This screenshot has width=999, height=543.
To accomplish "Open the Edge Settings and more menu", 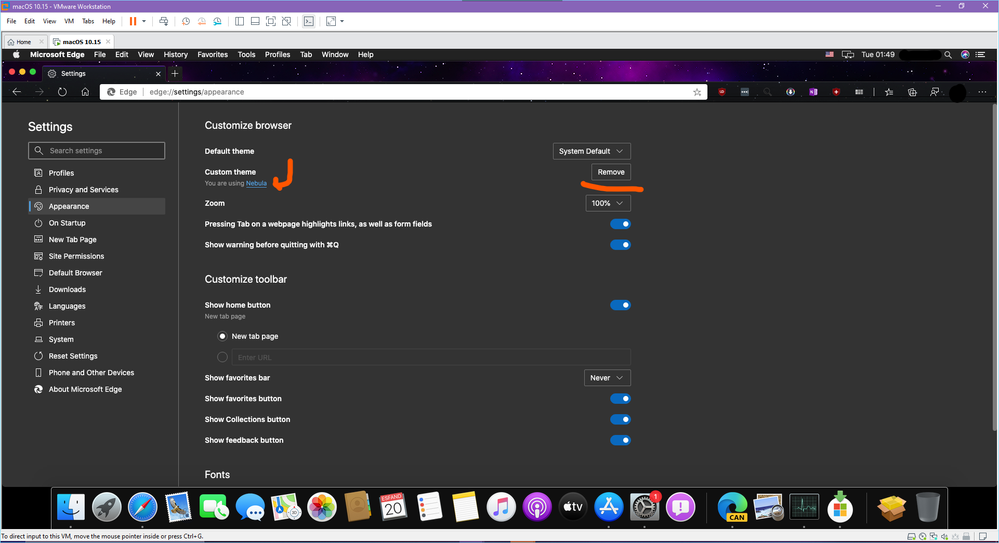I will click(982, 92).
